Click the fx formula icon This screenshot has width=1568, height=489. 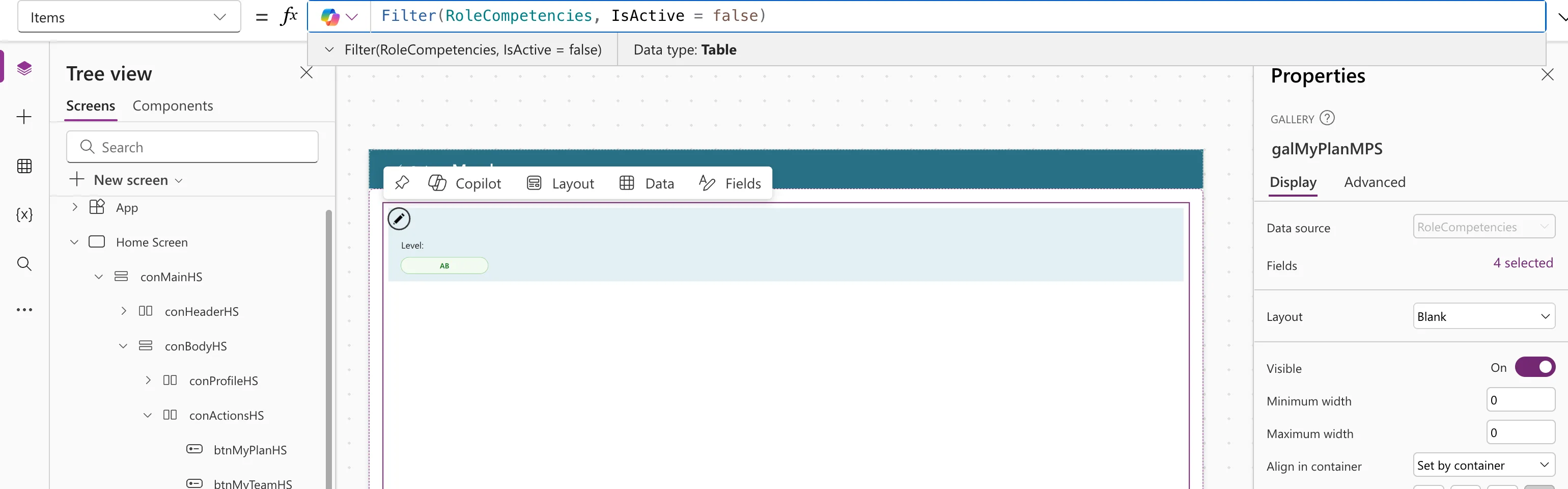pyautogui.click(x=289, y=16)
